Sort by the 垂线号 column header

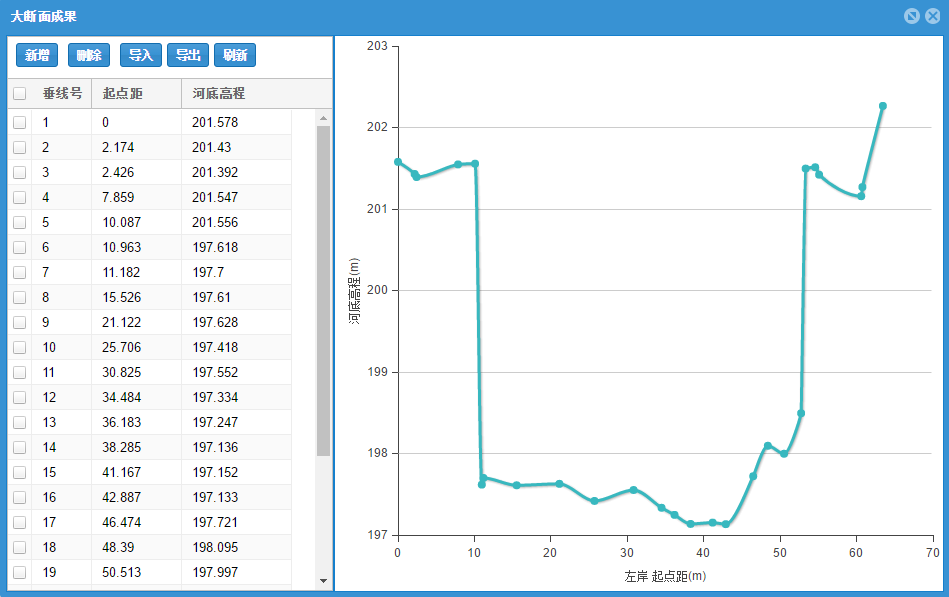click(62, 94)
